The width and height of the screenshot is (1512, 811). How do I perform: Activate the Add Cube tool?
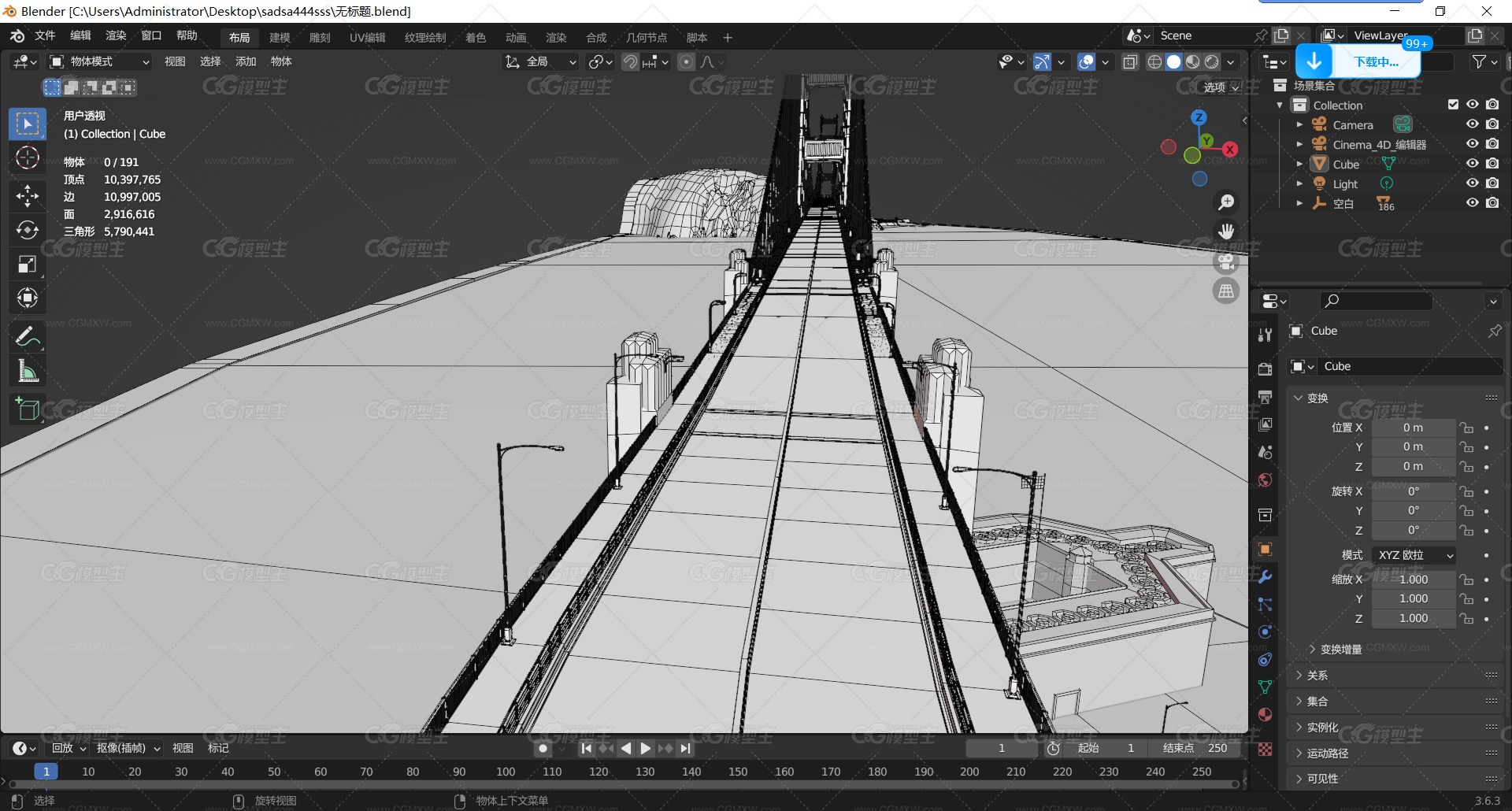[x=28, y=409]
